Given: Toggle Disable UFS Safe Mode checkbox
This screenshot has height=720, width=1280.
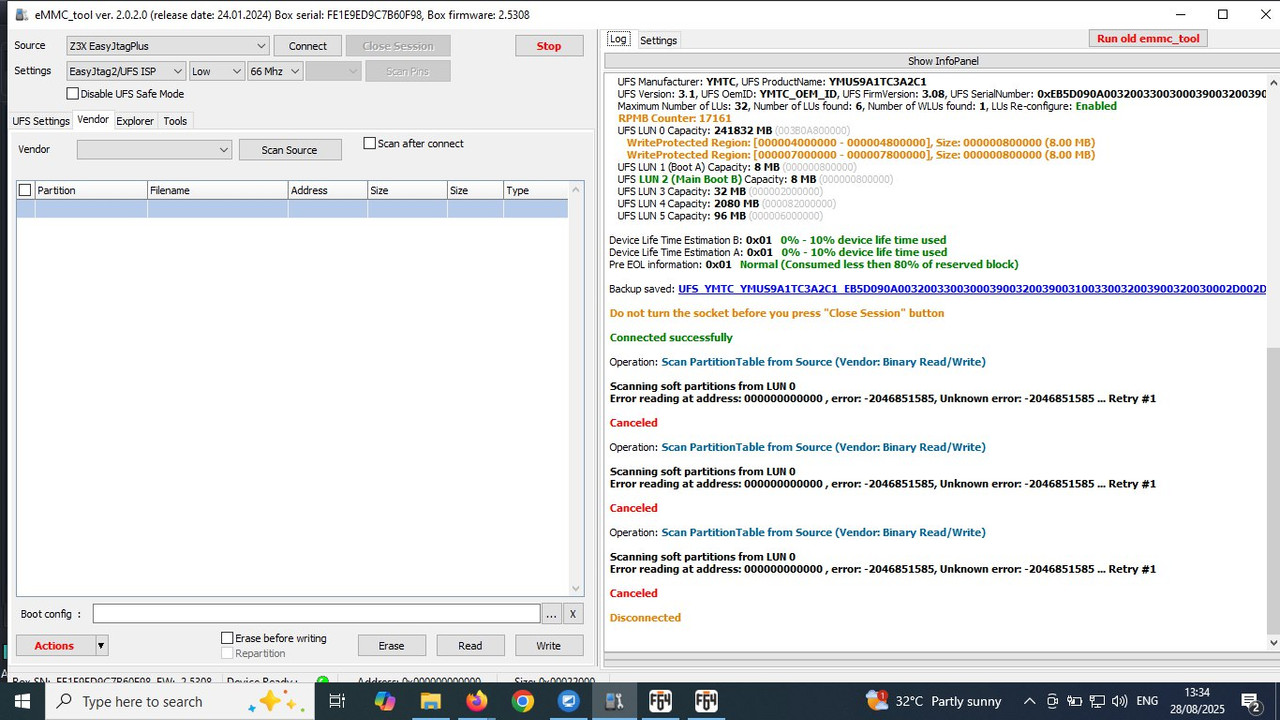Looking at the screenshot, I should [72, 94].
